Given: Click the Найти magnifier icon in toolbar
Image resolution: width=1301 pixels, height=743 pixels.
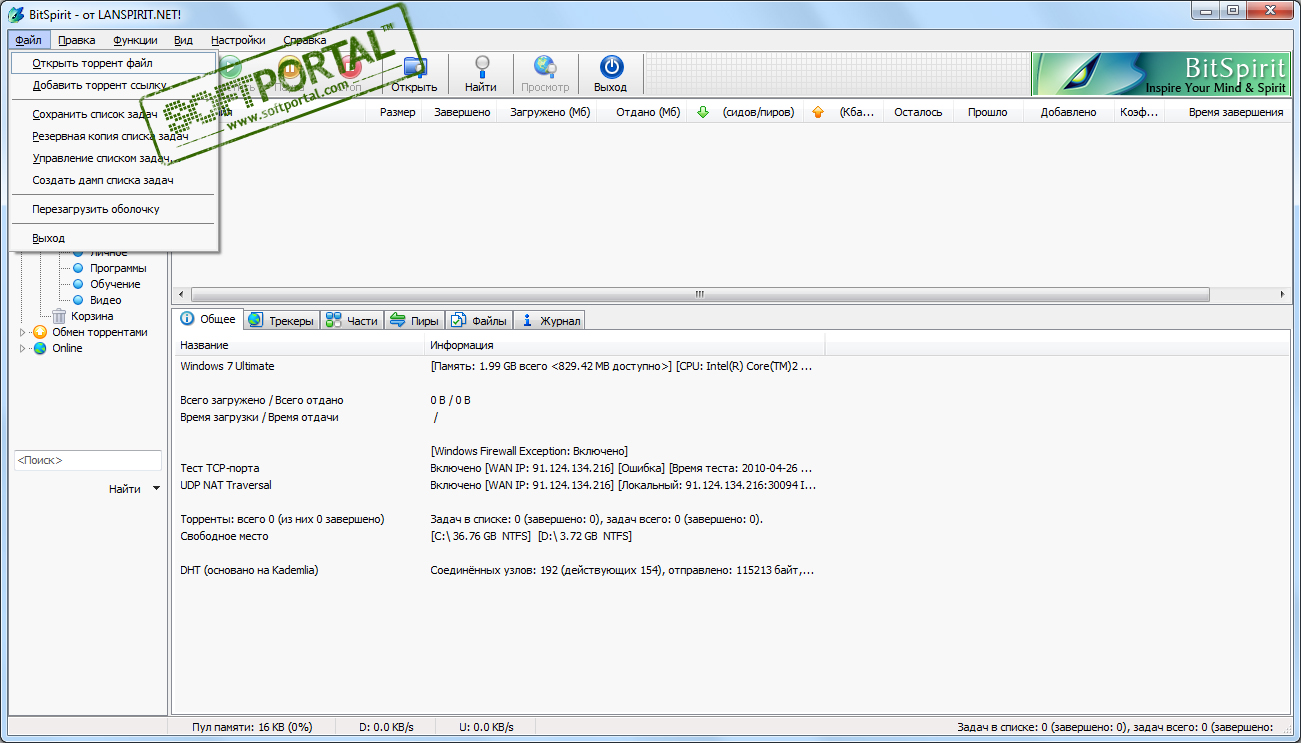Looking at the screenshot, I should point(481,67).
